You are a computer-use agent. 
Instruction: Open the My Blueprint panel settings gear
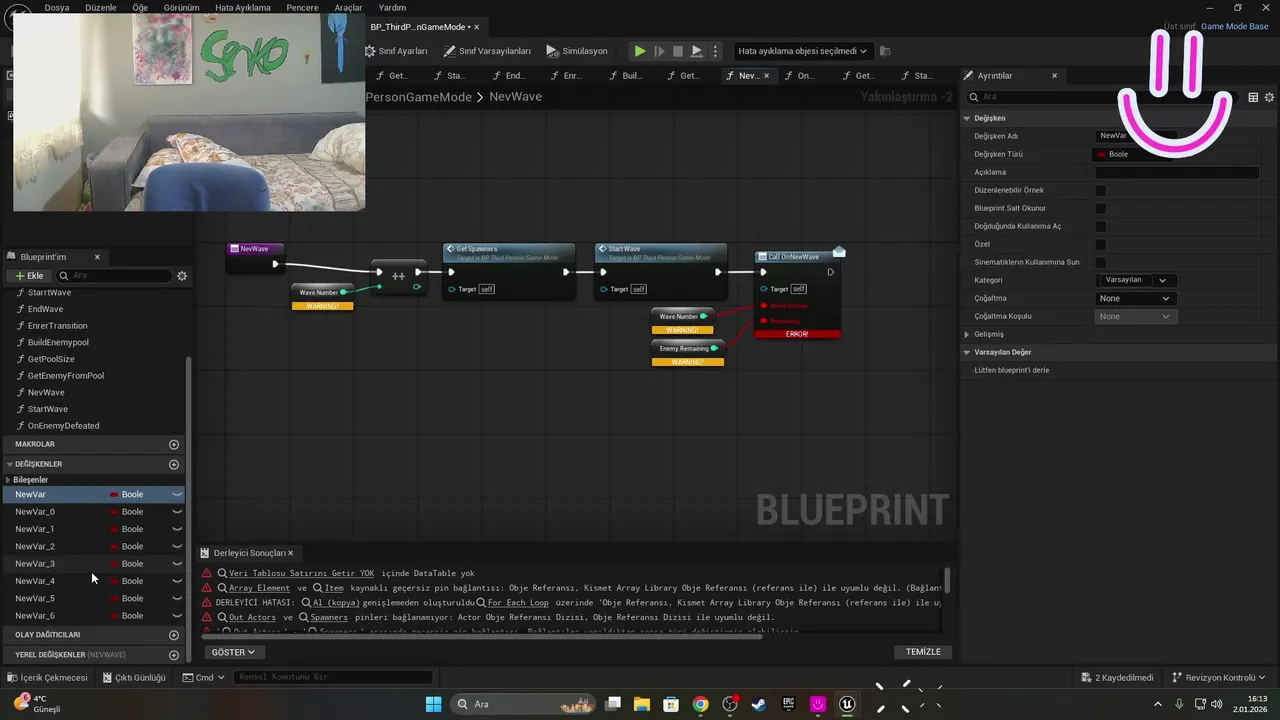(182, 276)
